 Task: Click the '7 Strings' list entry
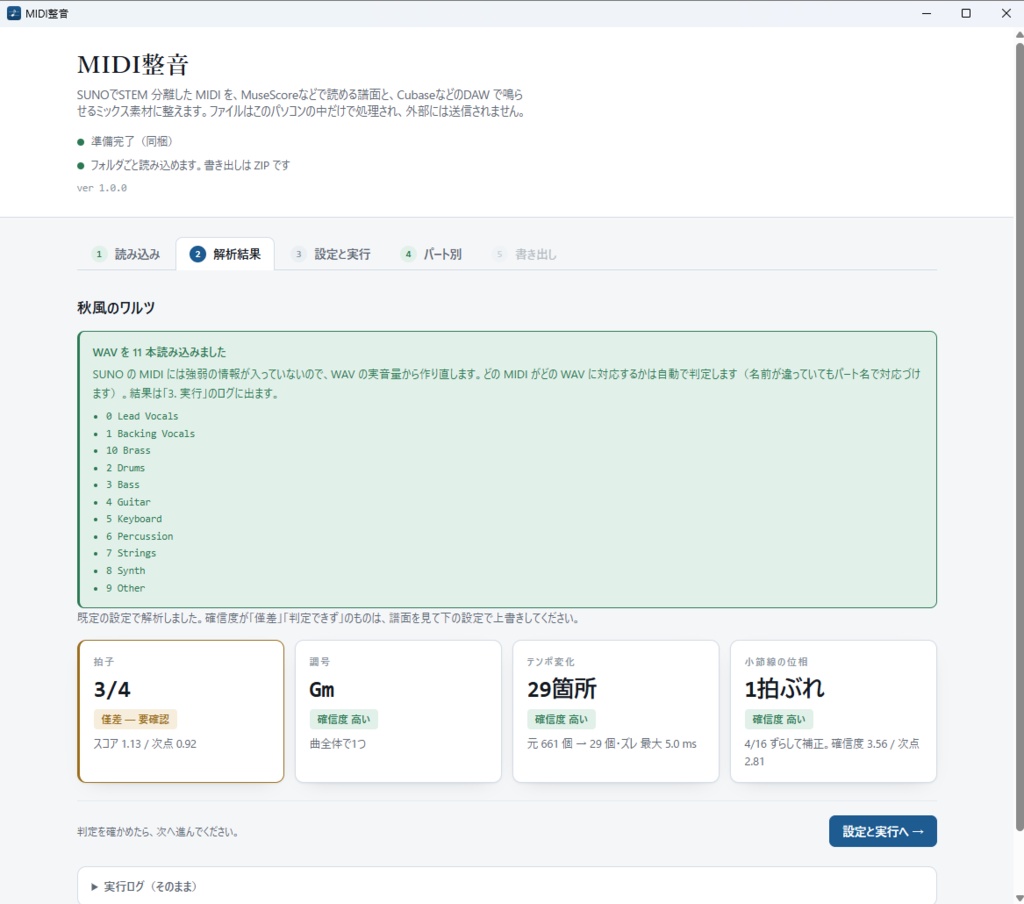tap(131, 553)
